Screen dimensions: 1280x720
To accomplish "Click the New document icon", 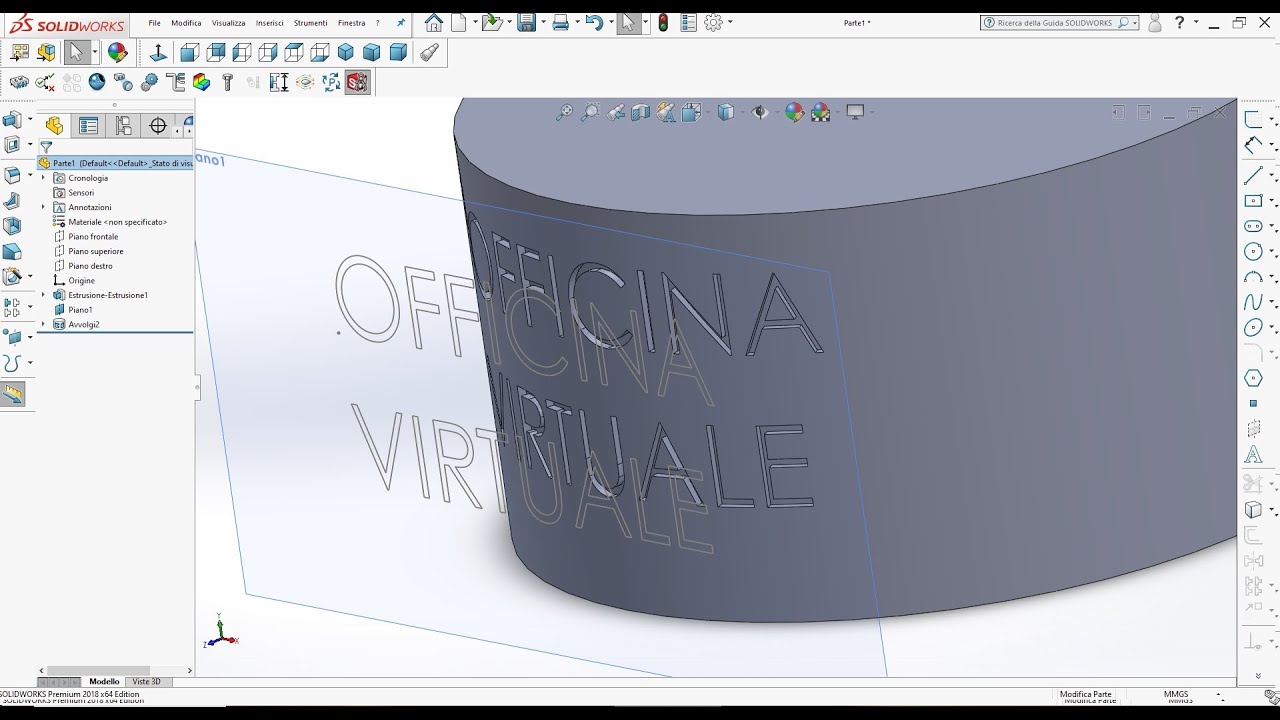I will [x=458, y=22].
